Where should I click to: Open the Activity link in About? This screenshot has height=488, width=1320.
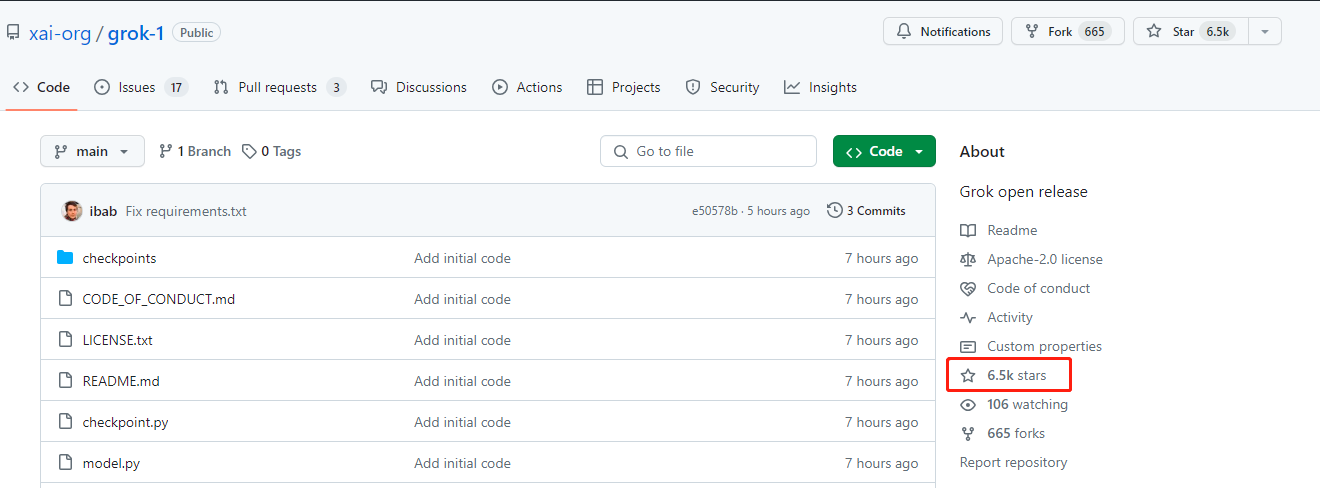1009,317
